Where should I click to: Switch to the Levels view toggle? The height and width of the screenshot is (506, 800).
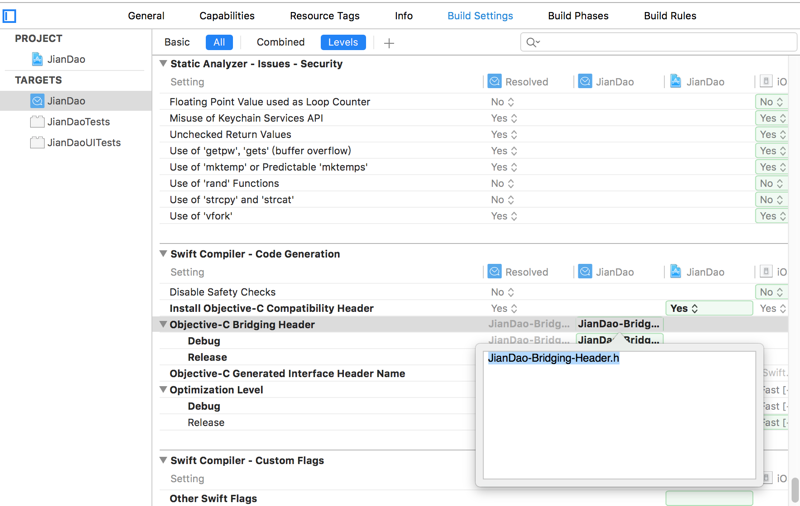342,43
